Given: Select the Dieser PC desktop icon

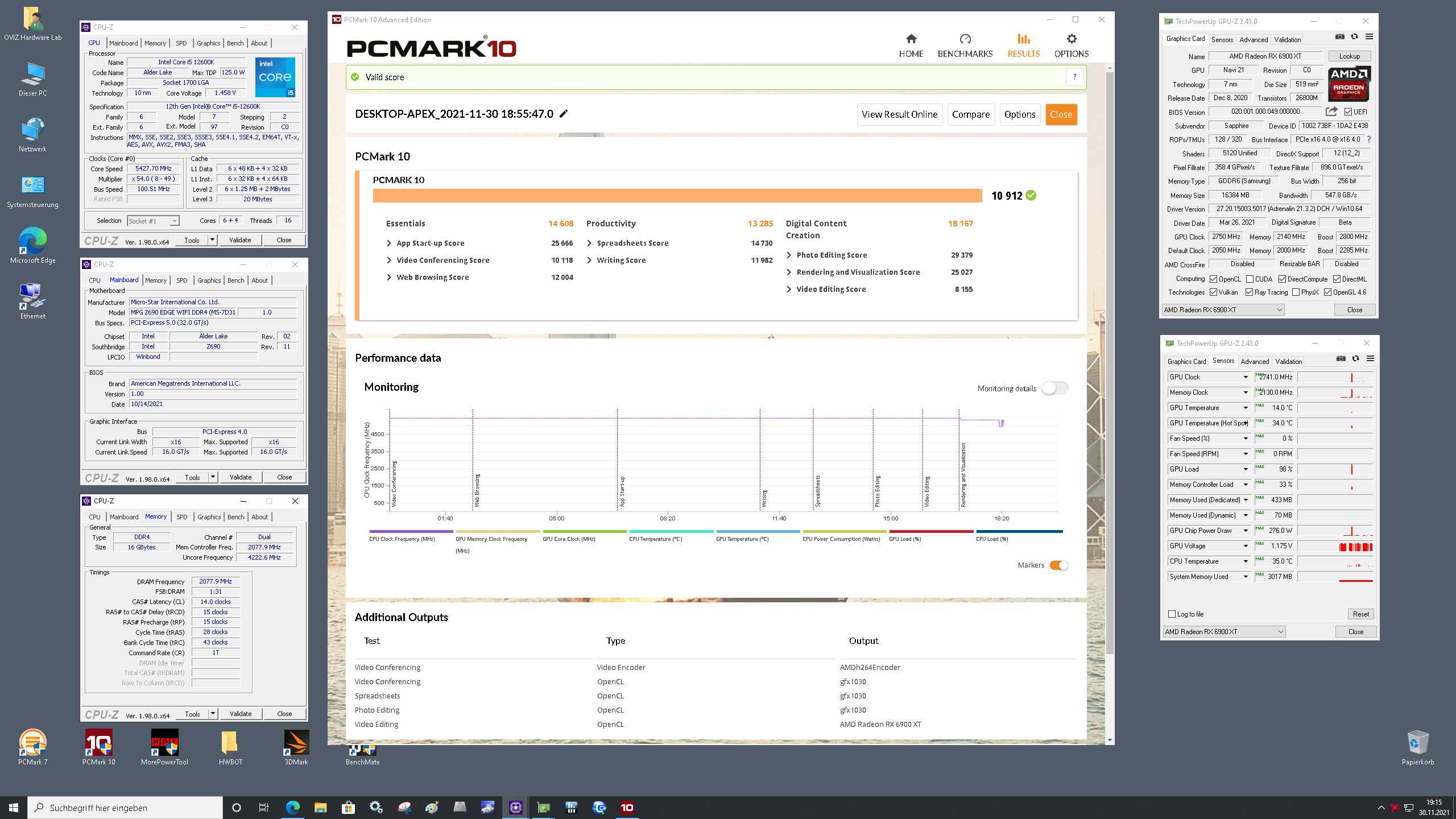Looking at the screenshot, I should [32, 79].
